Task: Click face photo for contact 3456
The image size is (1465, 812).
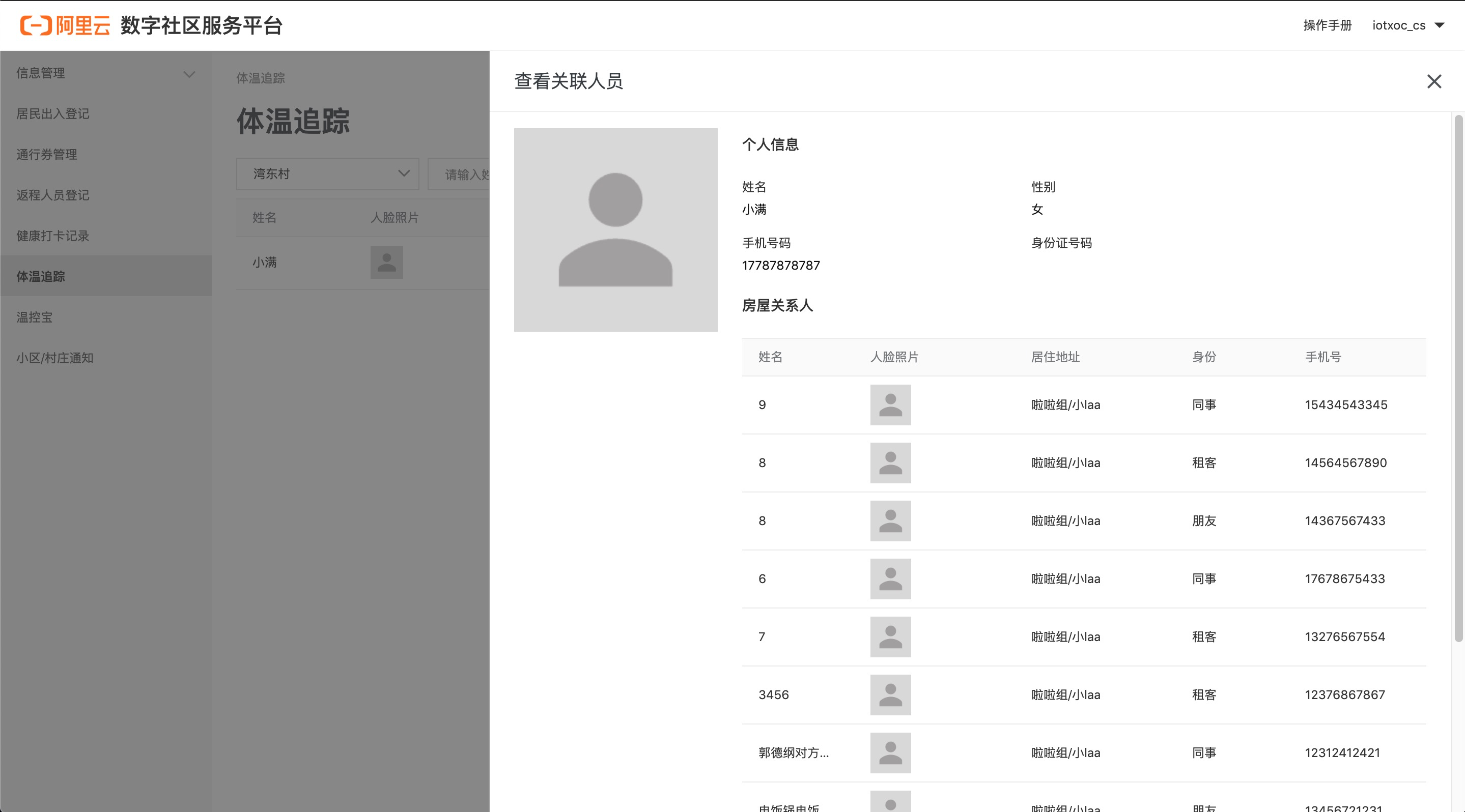Action: click(x=890, y=695)
